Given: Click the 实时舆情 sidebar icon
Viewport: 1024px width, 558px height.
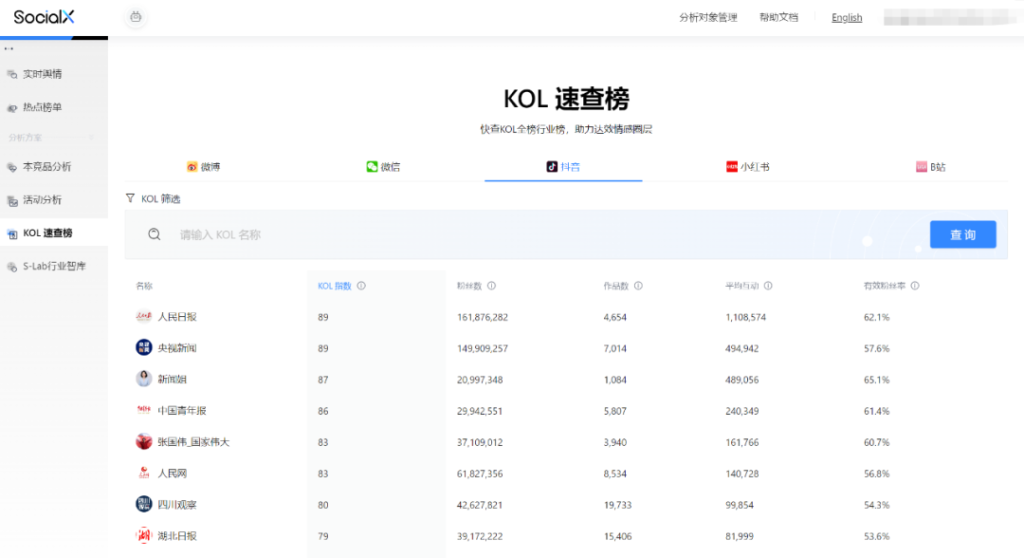Looking at the screenshot, I should (x=12, y=74).
